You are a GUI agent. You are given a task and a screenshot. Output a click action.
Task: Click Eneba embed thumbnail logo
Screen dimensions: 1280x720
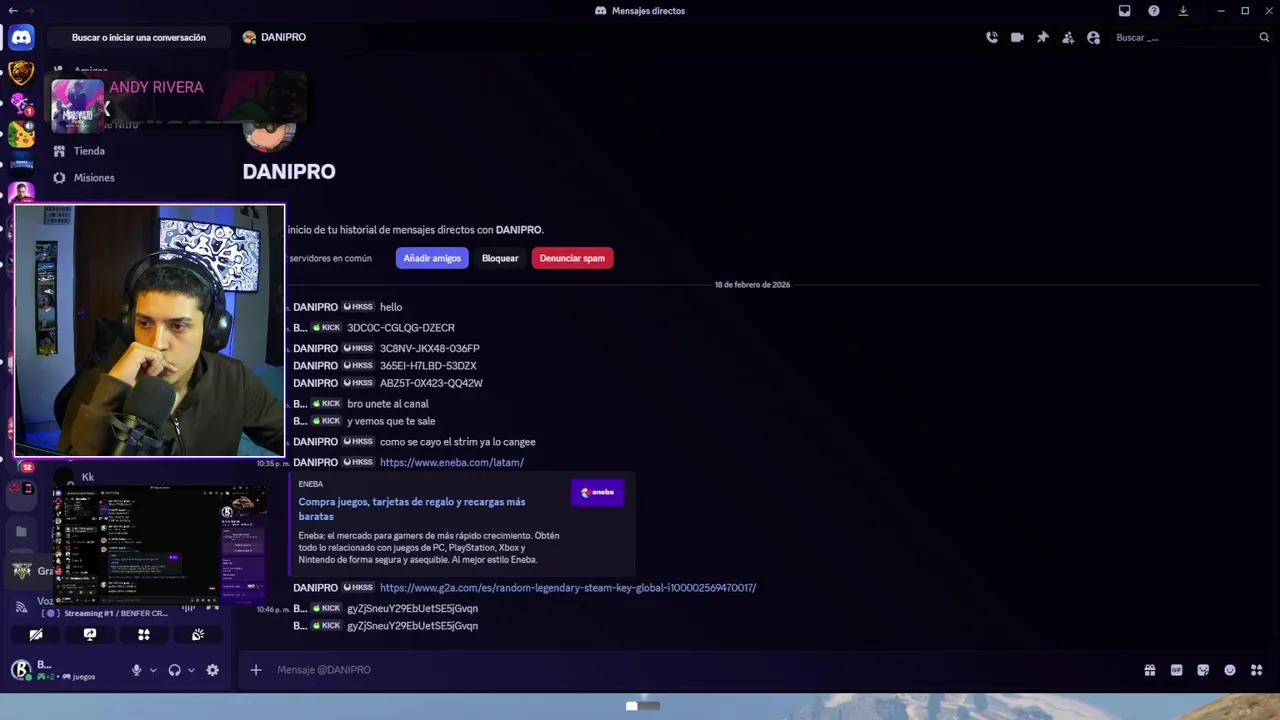pyautogui.click(x=598, y=492)
